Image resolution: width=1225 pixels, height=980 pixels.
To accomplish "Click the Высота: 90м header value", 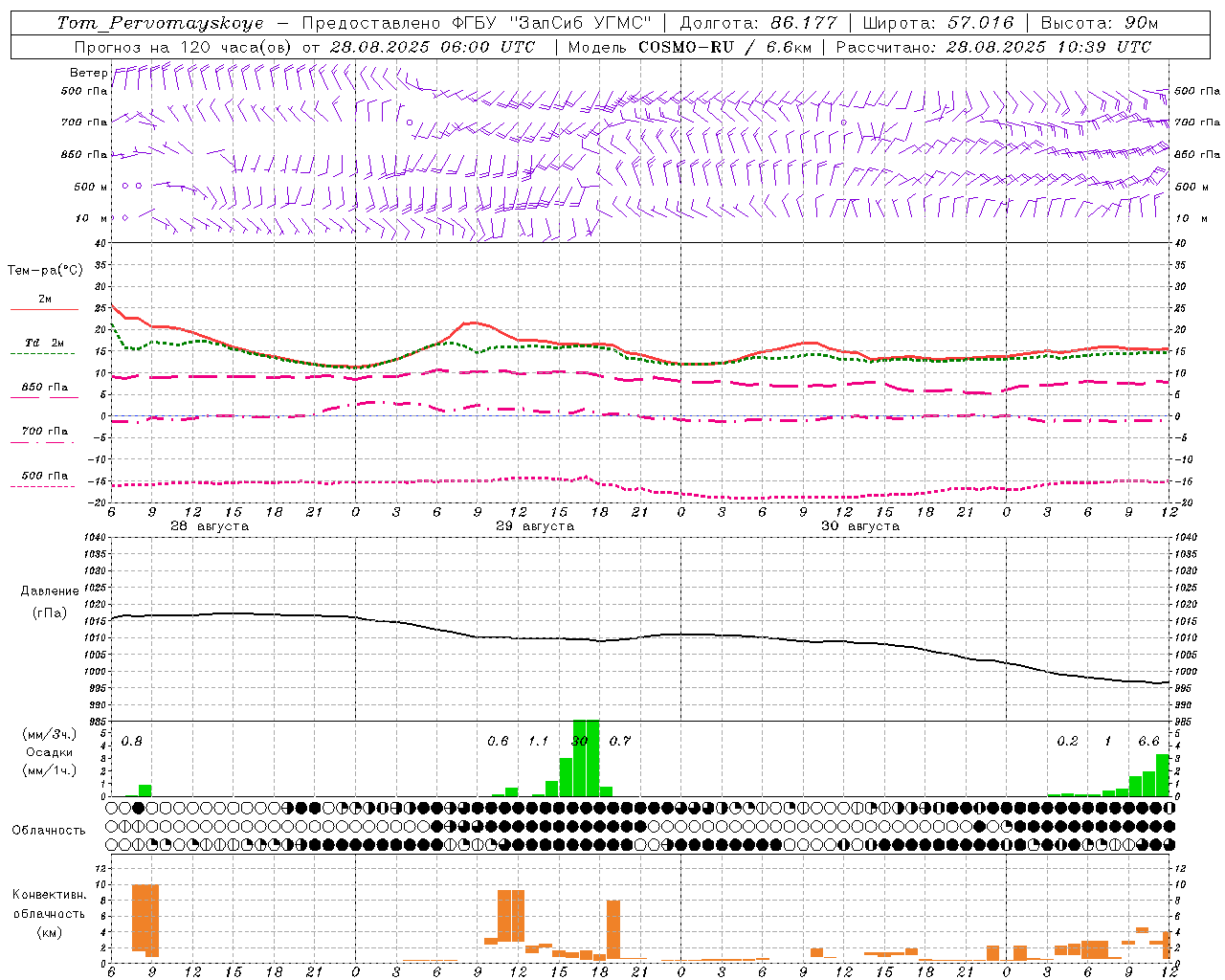I will coord(1100,23).
